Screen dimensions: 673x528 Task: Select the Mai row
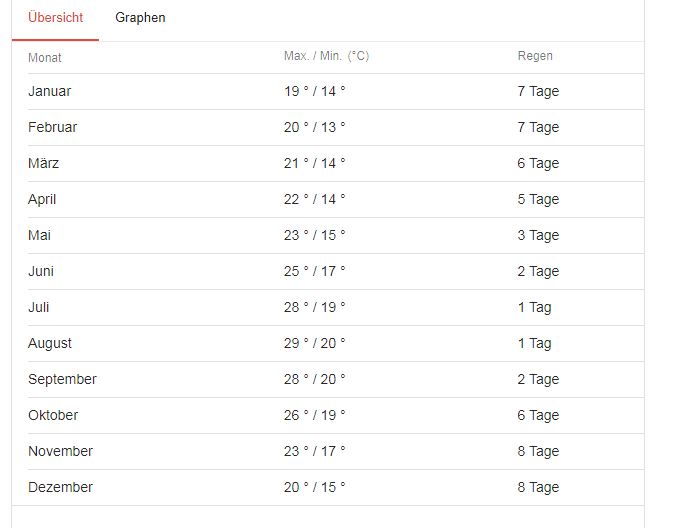(x=39, y=235)
